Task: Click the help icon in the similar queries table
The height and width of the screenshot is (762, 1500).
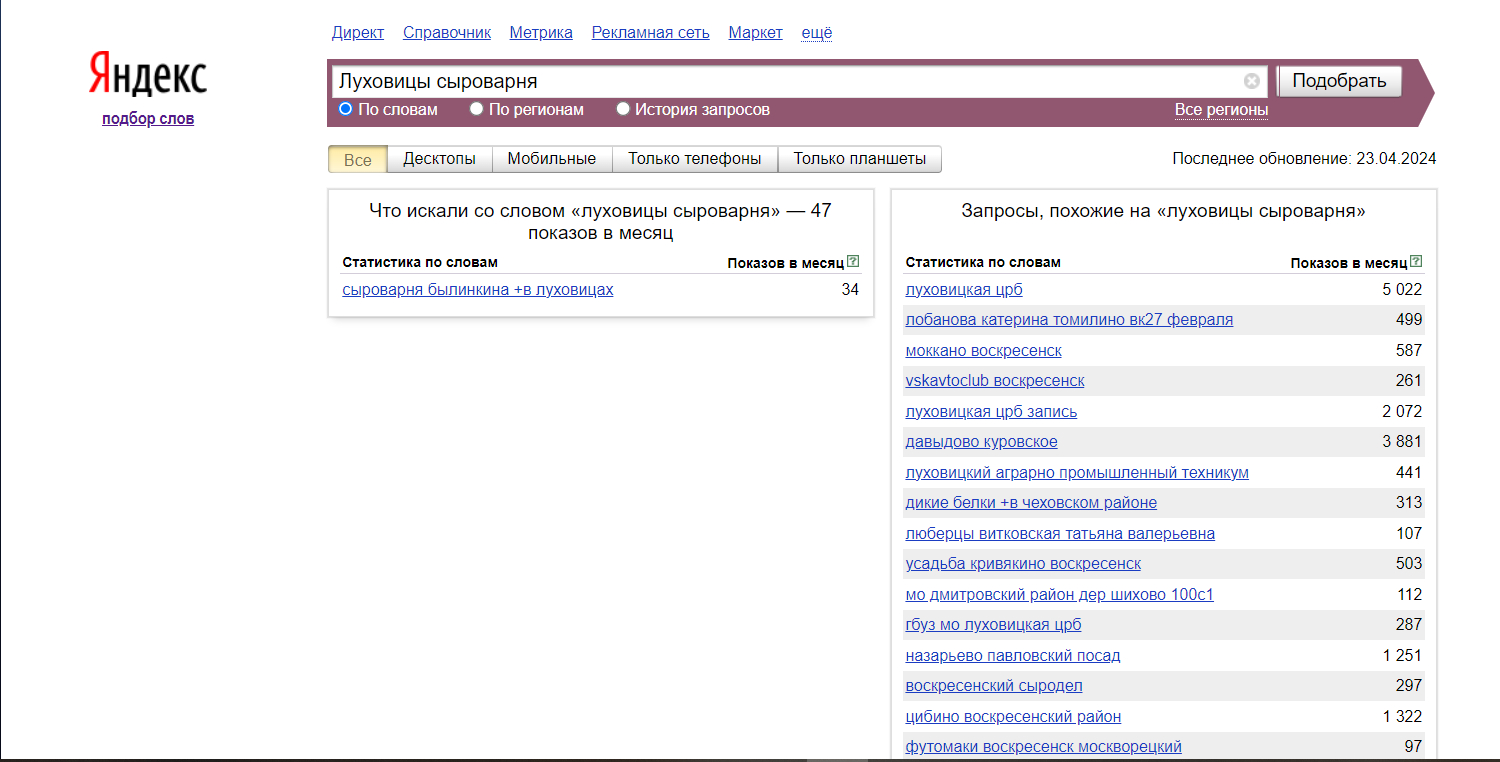Action: tap(1416, 262)
